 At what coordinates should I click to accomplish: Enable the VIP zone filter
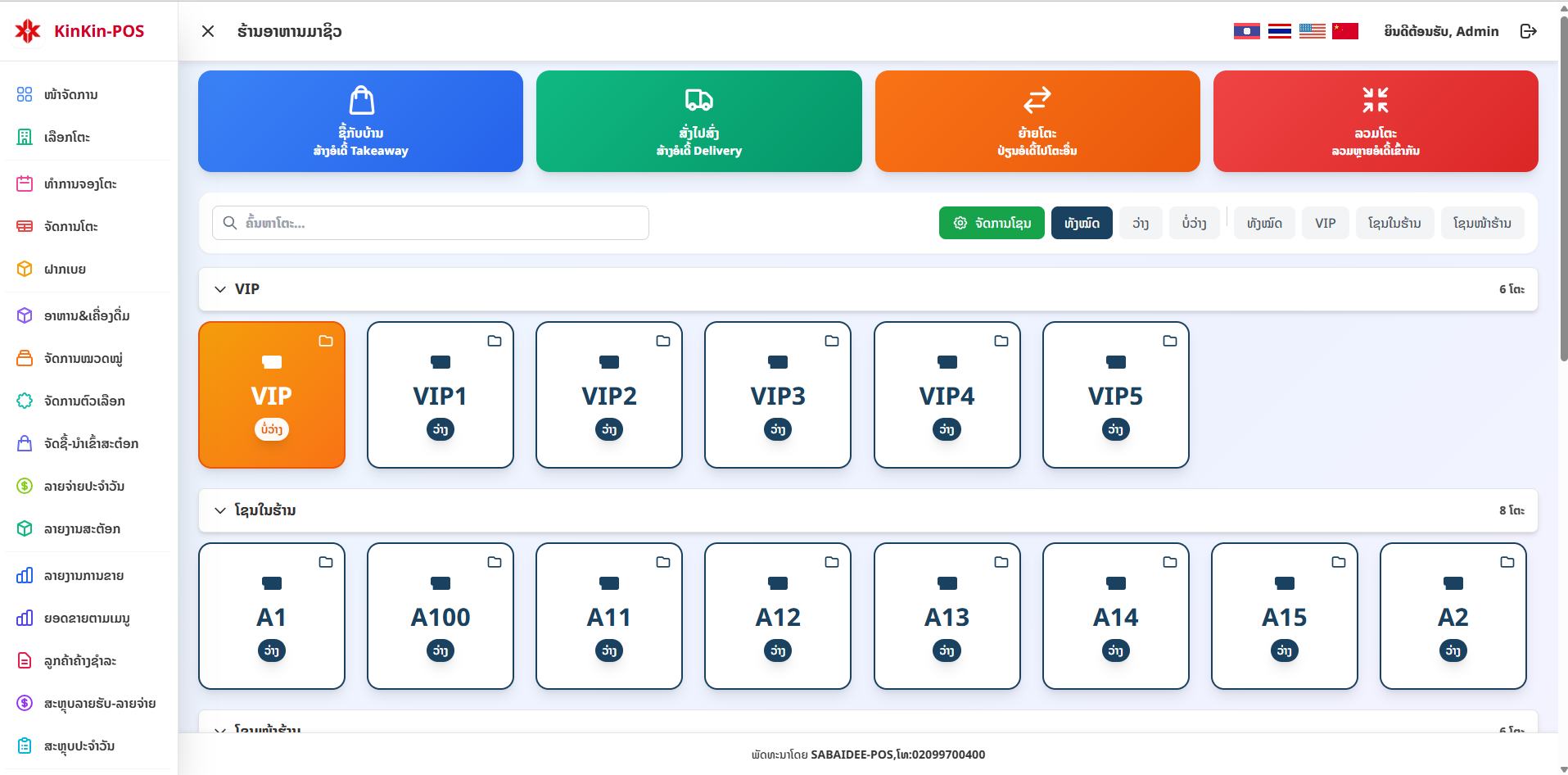pos(1325,223)
